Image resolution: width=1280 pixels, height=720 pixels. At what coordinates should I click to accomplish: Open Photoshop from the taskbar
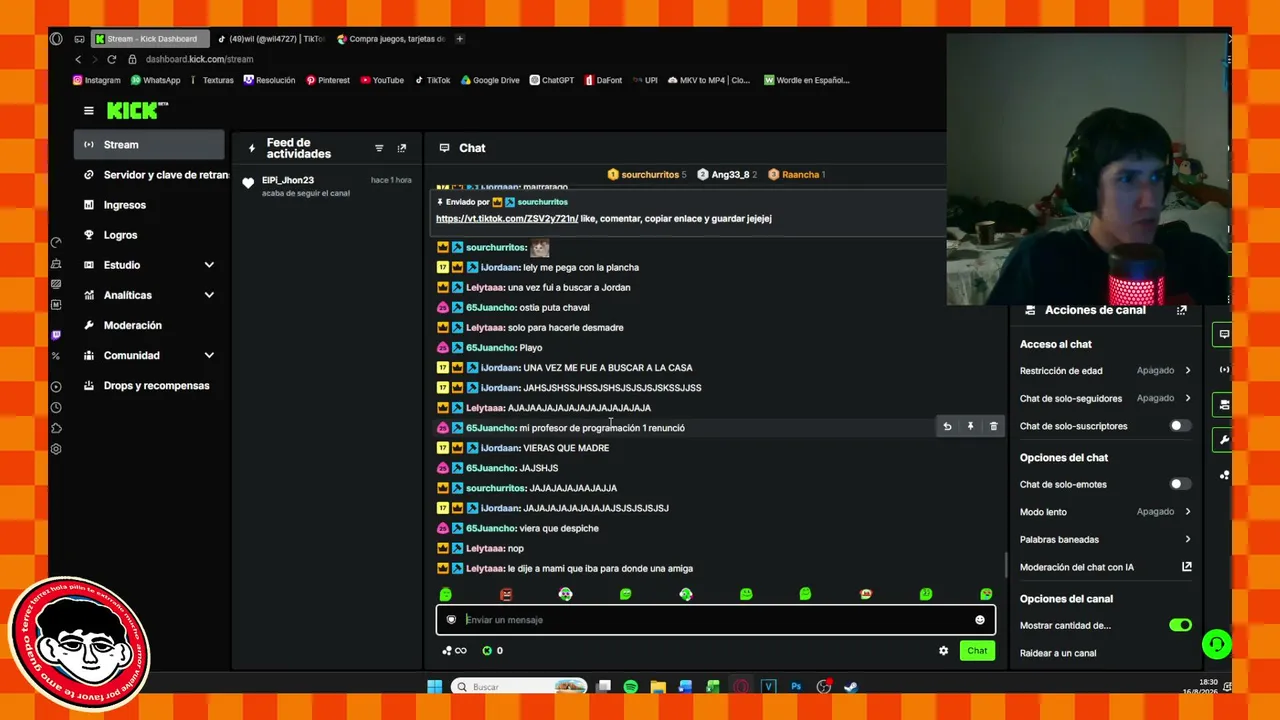(x=796, y=687)
